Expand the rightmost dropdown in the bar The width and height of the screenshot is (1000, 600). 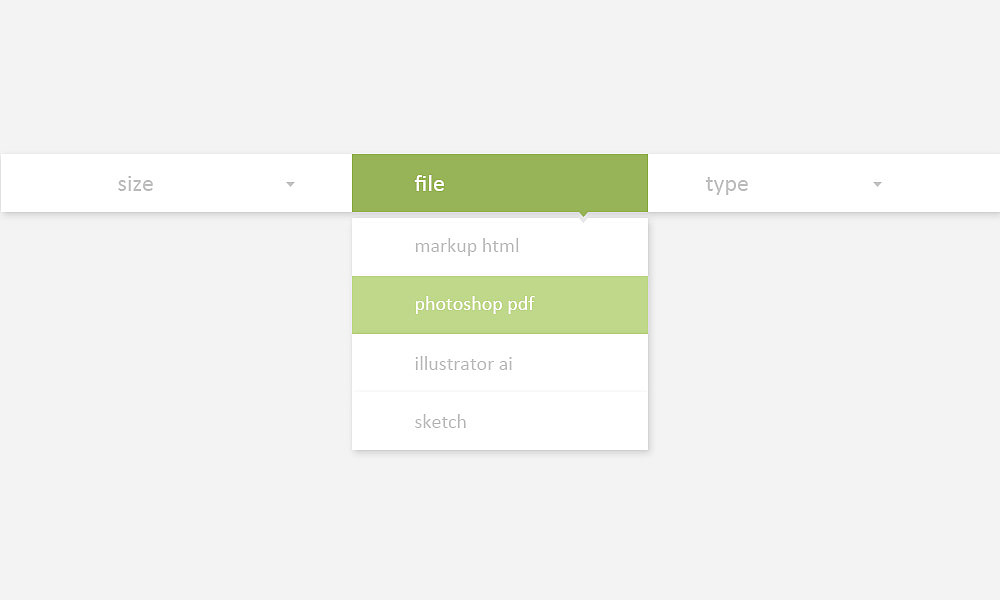[x=823, y=183]
